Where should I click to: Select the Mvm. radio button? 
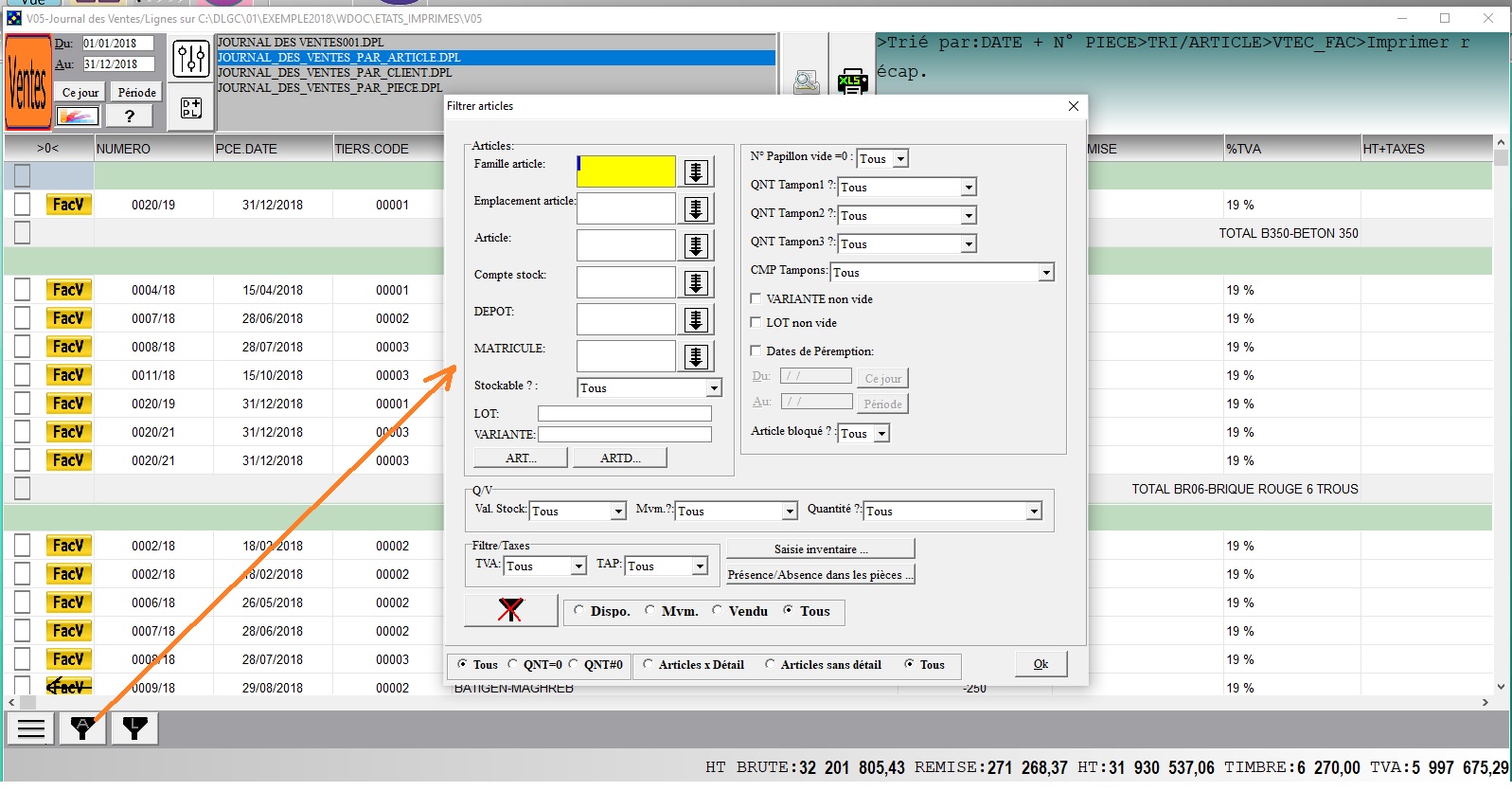click(649, 610)
